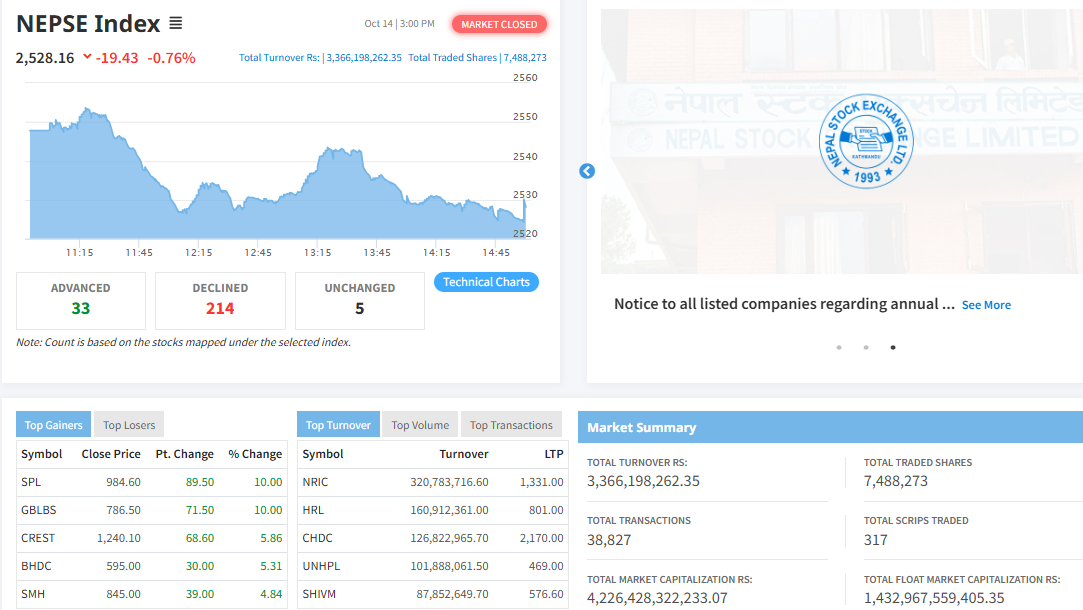Open Technical Charts
Image resolution: width=1083 pixels, height=610 pixels.
click(486, 282)
